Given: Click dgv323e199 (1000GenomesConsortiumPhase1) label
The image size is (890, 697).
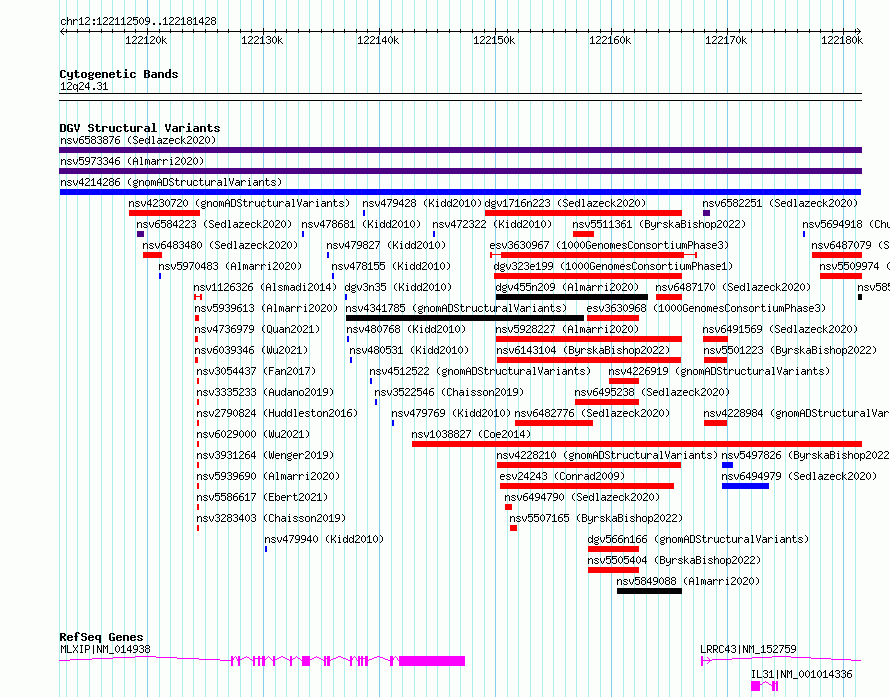Looking at the screenshot, I should click(x=613, y=266).
